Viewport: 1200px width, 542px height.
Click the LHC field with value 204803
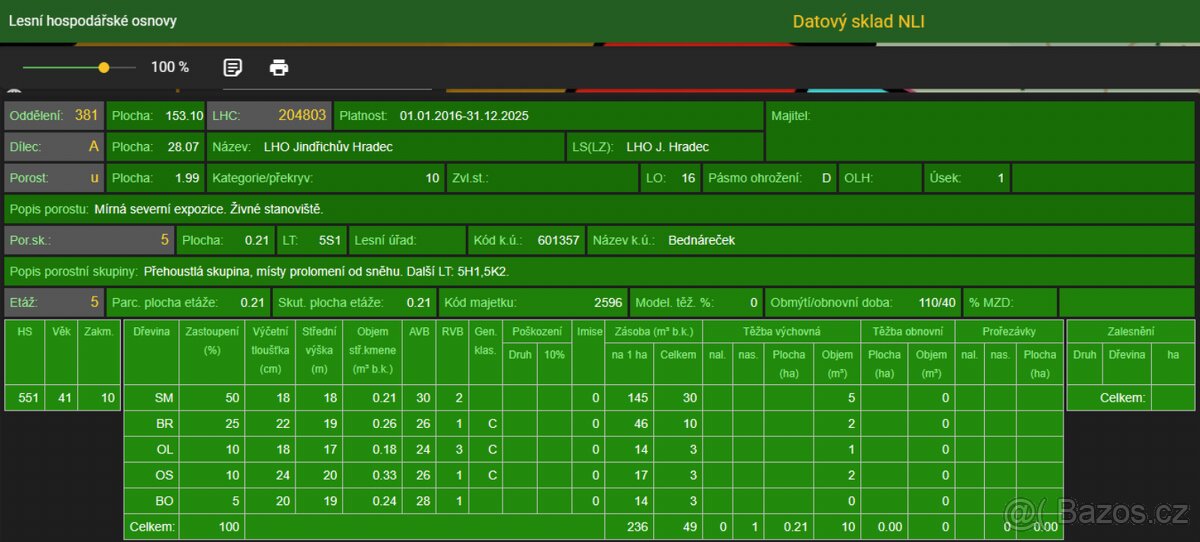click(270, 116)
